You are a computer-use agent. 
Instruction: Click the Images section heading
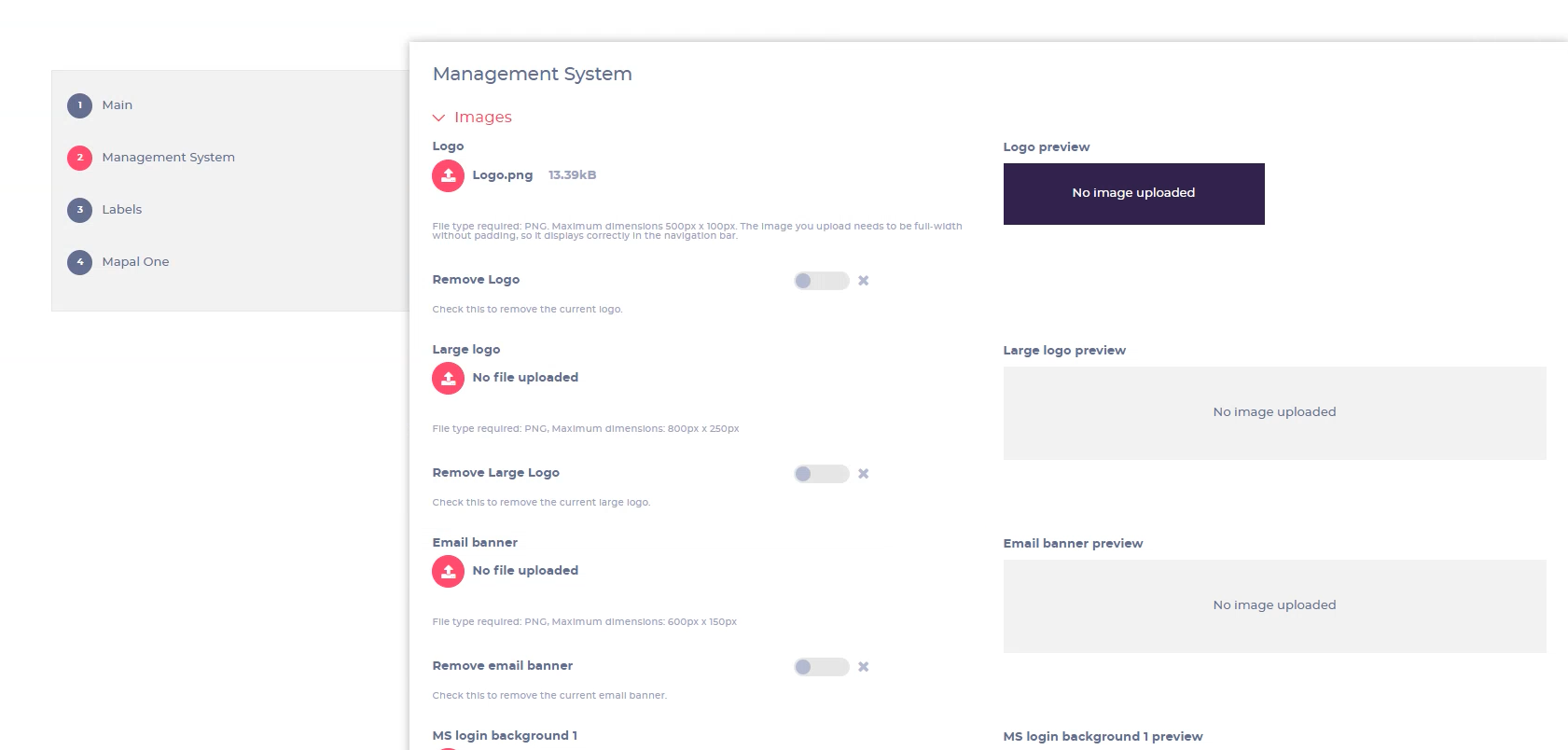click(x=483, y=118)
